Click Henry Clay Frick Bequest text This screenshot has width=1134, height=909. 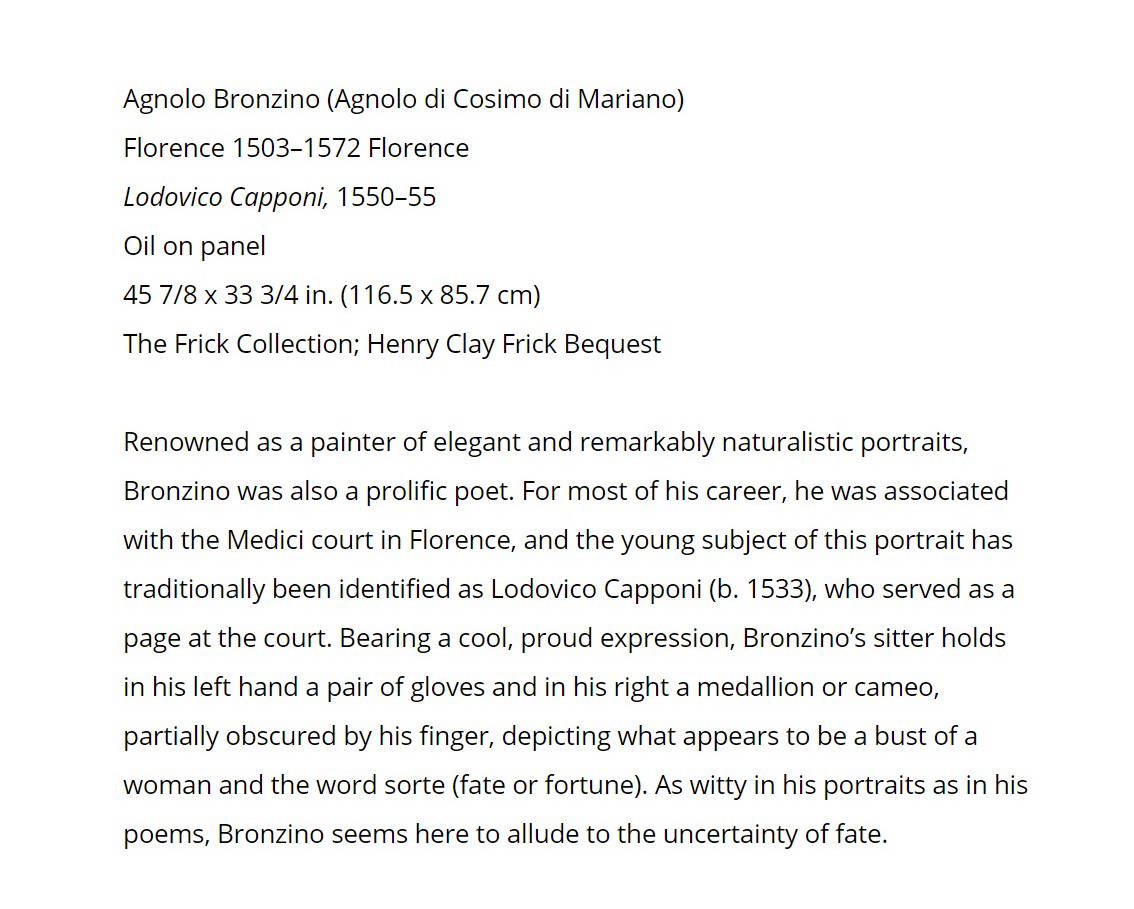coord(514,344)
